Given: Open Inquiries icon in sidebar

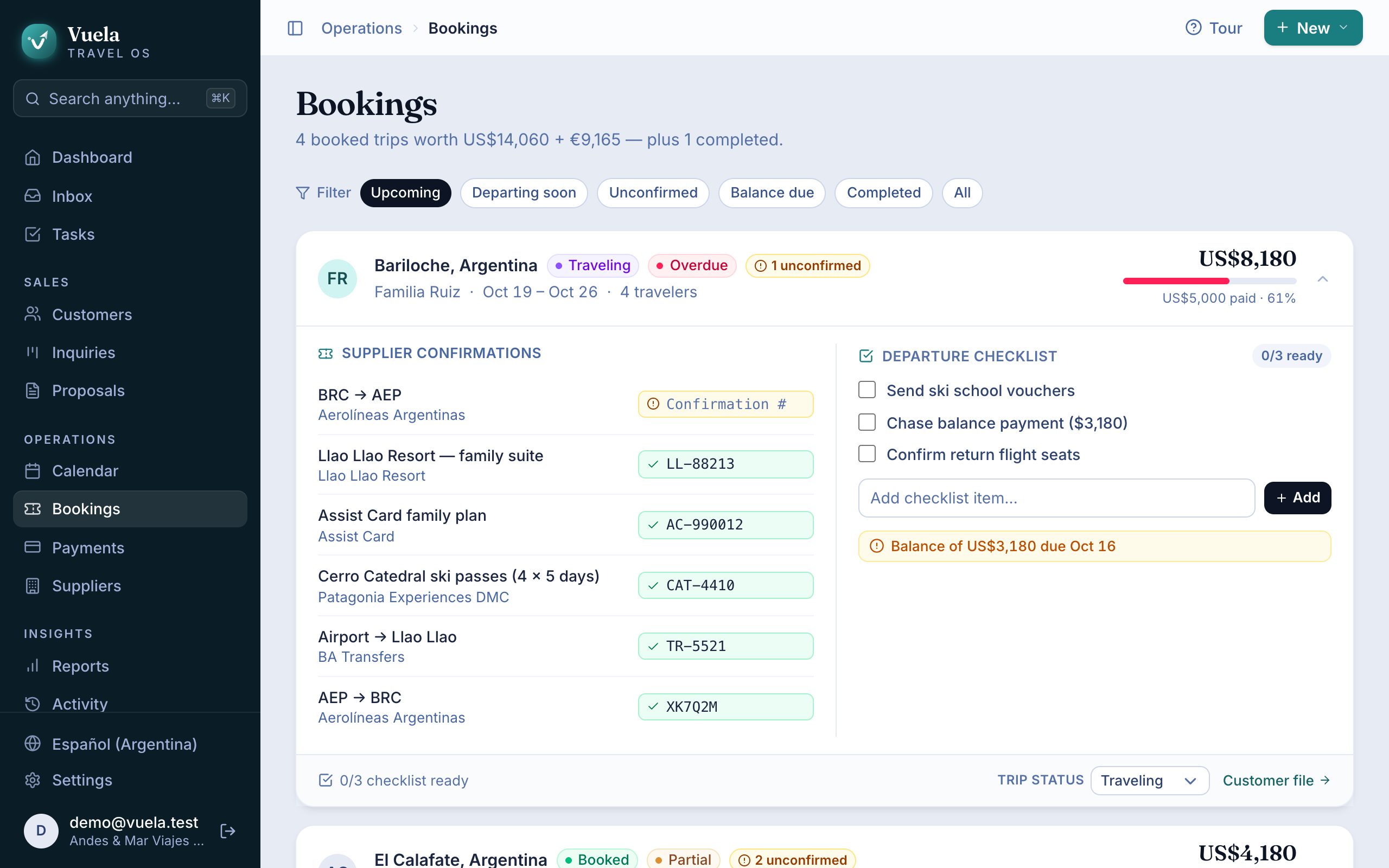Looking at the screenshot, I should 33,352.
